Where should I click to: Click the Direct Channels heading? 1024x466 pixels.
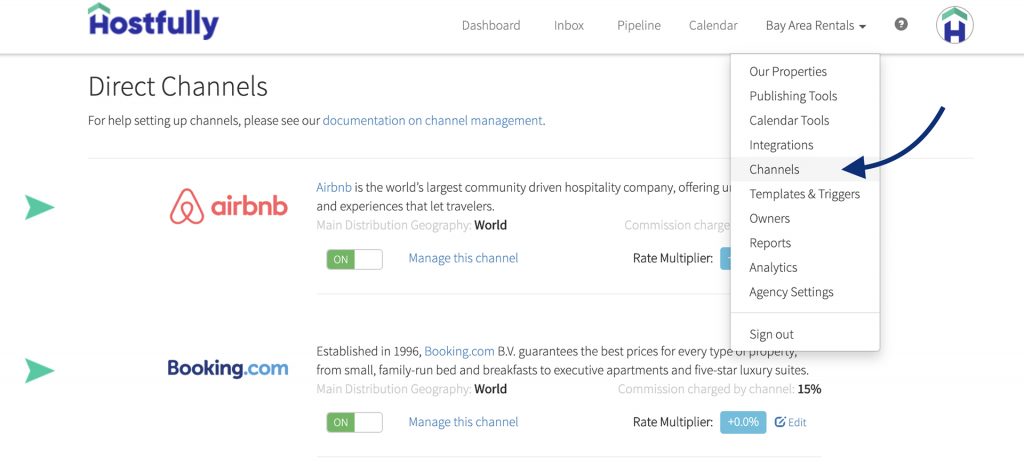178,86
